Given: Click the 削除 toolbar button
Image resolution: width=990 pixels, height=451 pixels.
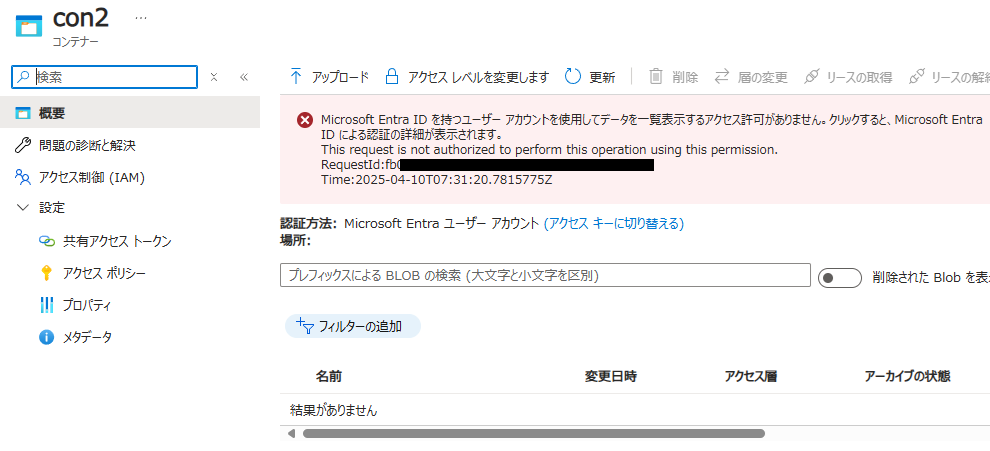Looking at the screenshot, I should coord(674,77).
